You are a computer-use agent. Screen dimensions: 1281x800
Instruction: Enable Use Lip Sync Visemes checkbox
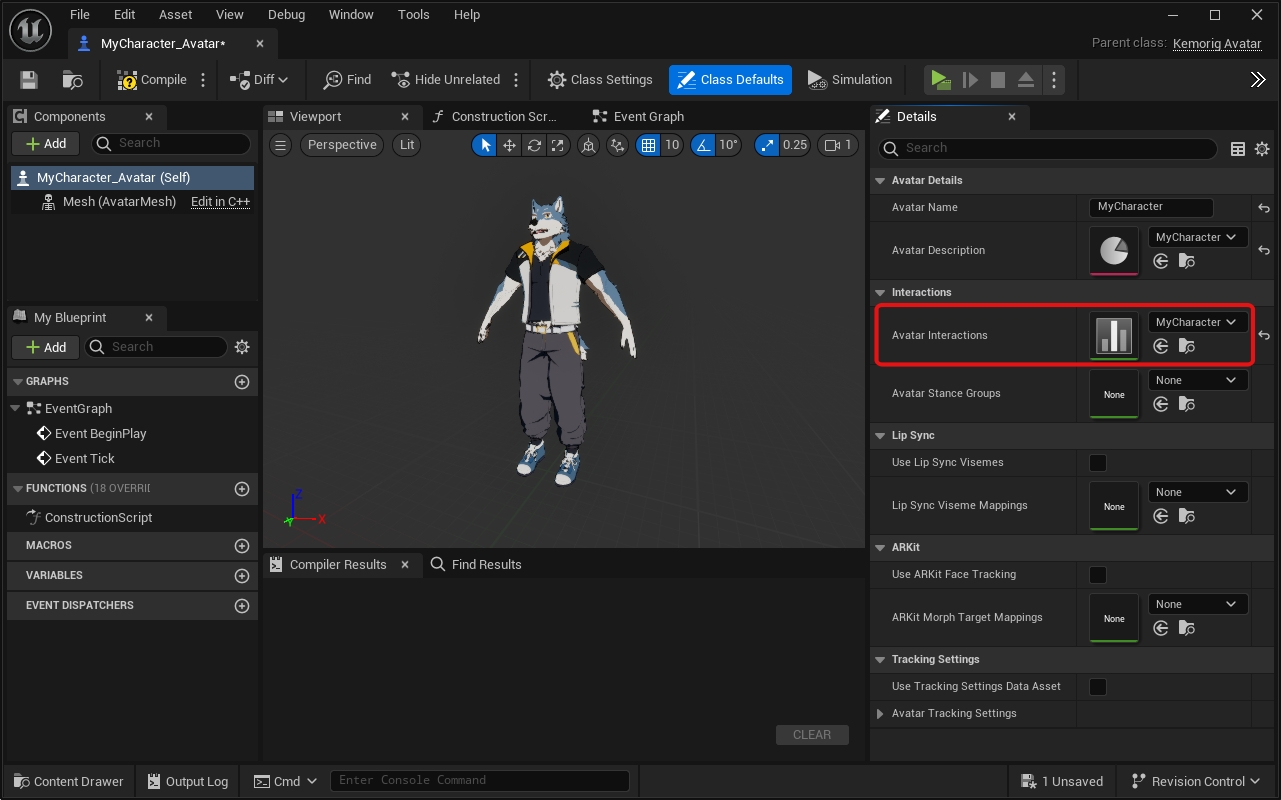click(x=1098, y=463)
